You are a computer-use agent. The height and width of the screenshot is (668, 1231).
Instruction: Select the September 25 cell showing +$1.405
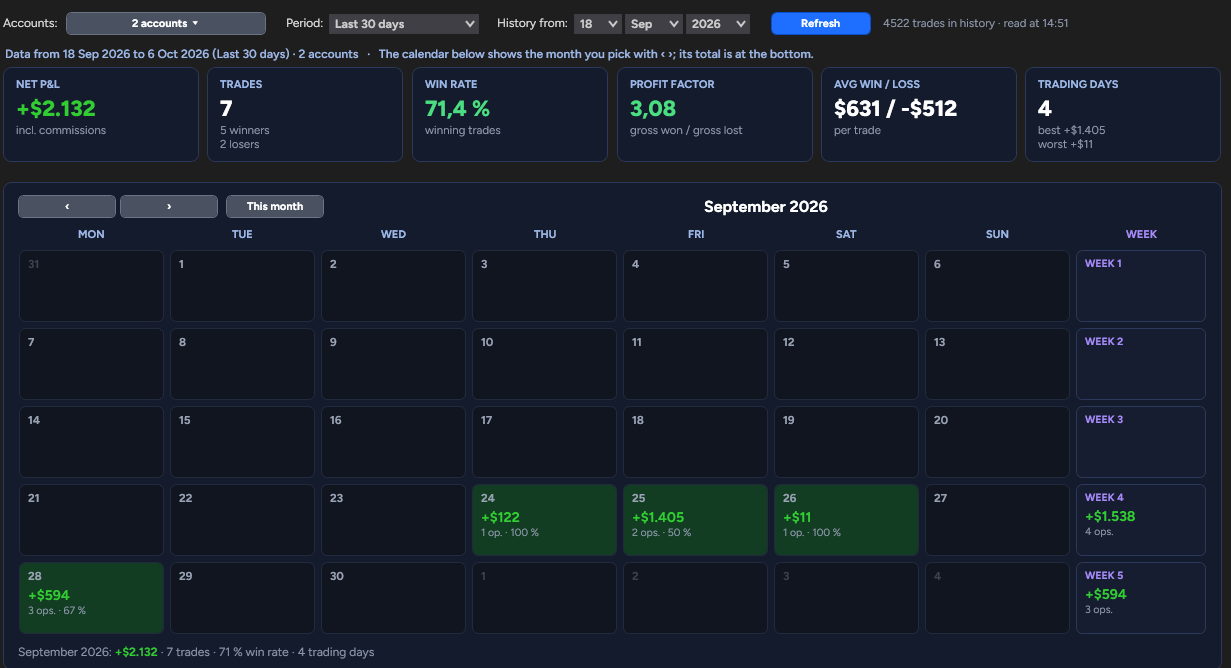(x=695, y=520)
